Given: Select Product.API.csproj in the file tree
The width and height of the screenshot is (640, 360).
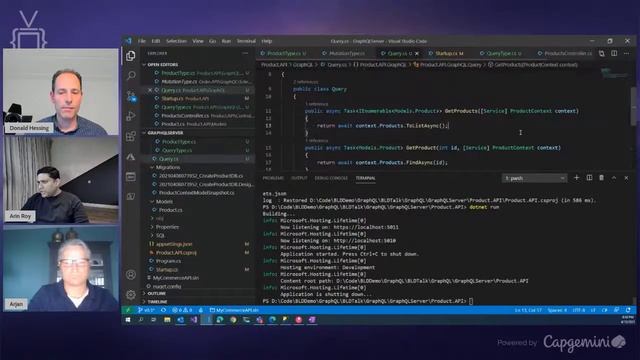Looking at the screenshot, I should [x=176, y=253].
